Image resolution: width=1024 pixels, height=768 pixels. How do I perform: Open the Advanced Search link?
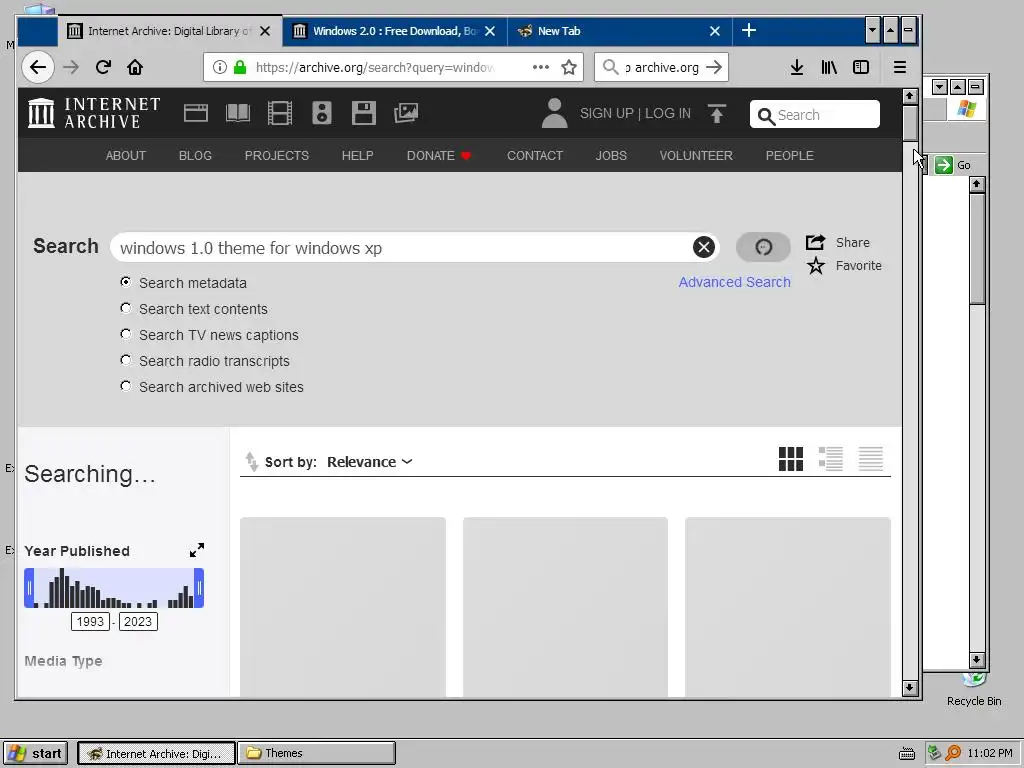coord(734,282)
